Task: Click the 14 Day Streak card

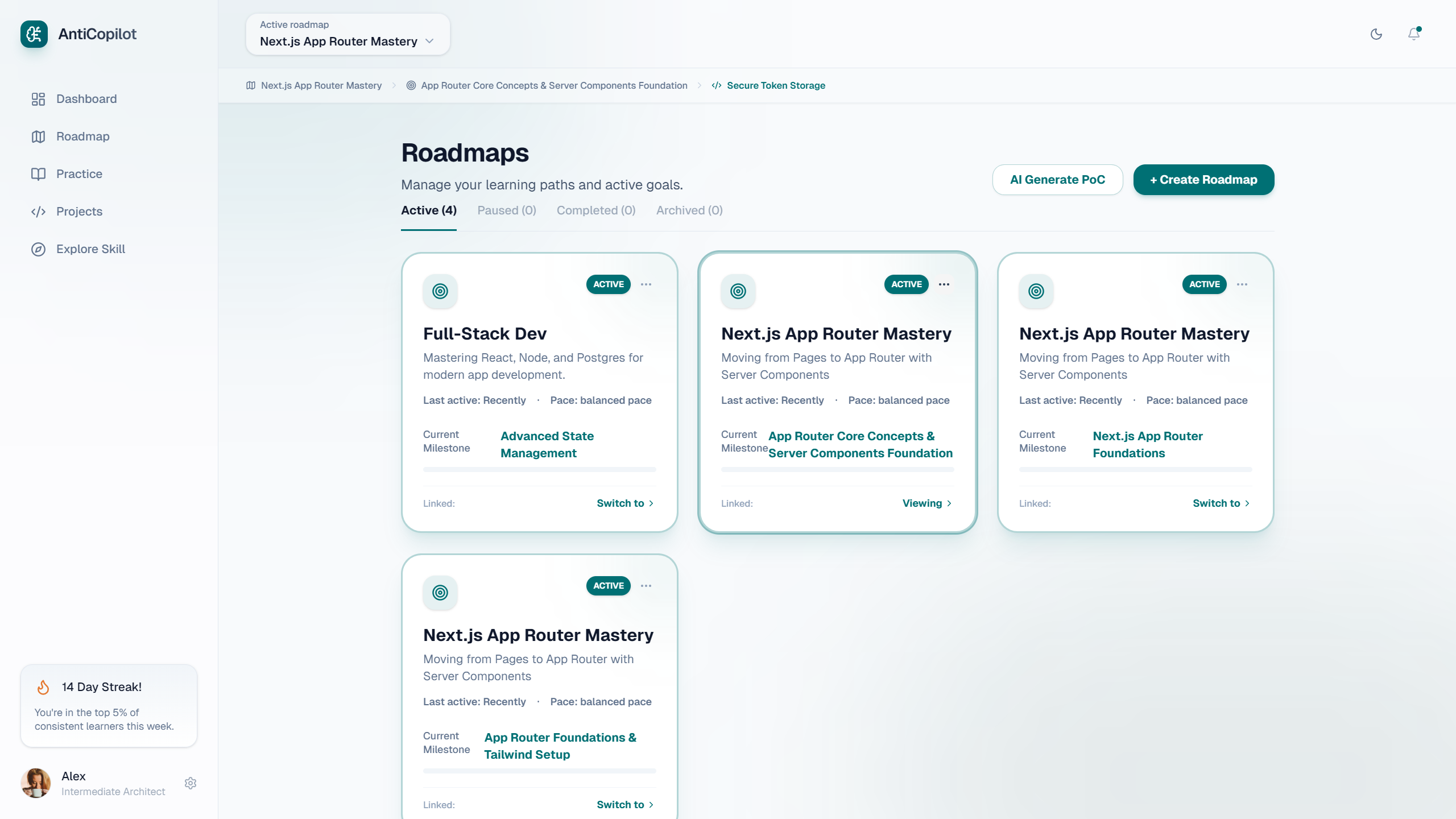Action: click(x=109, y=706)
